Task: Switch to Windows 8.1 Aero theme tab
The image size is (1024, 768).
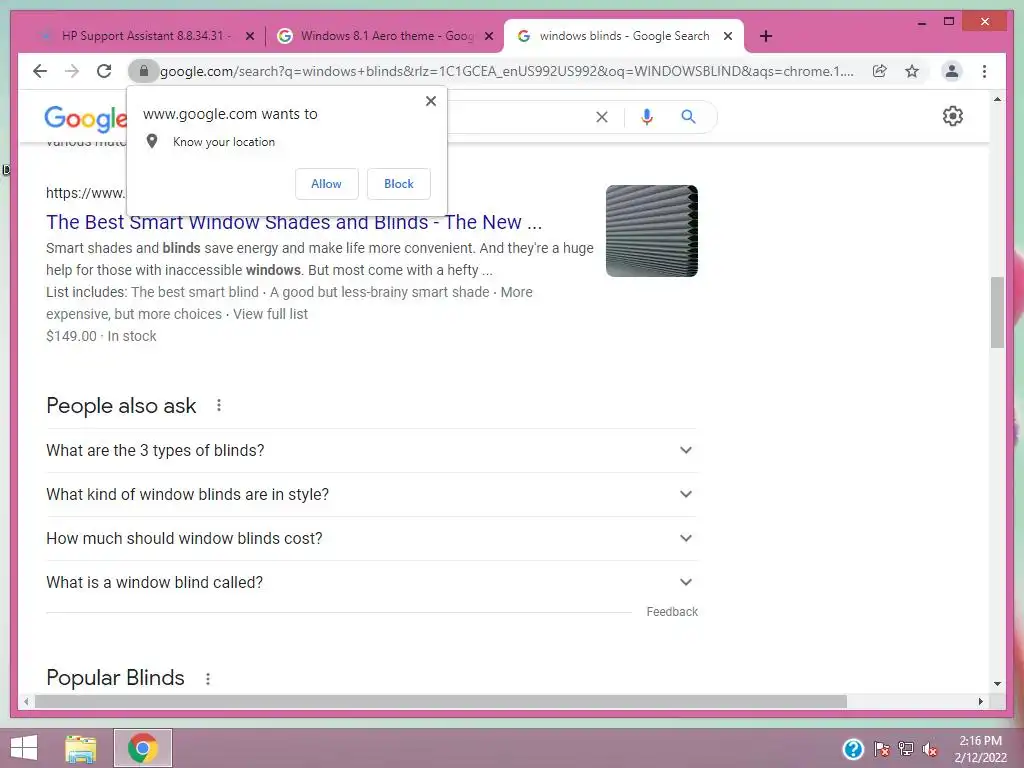Action: (x=385, y=36)
